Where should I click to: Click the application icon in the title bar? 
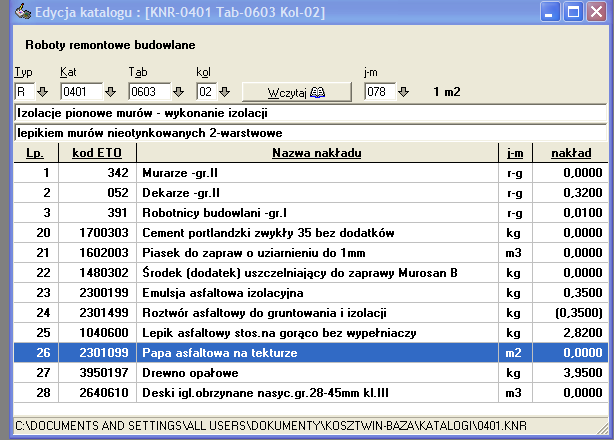(x=23, y=12)
